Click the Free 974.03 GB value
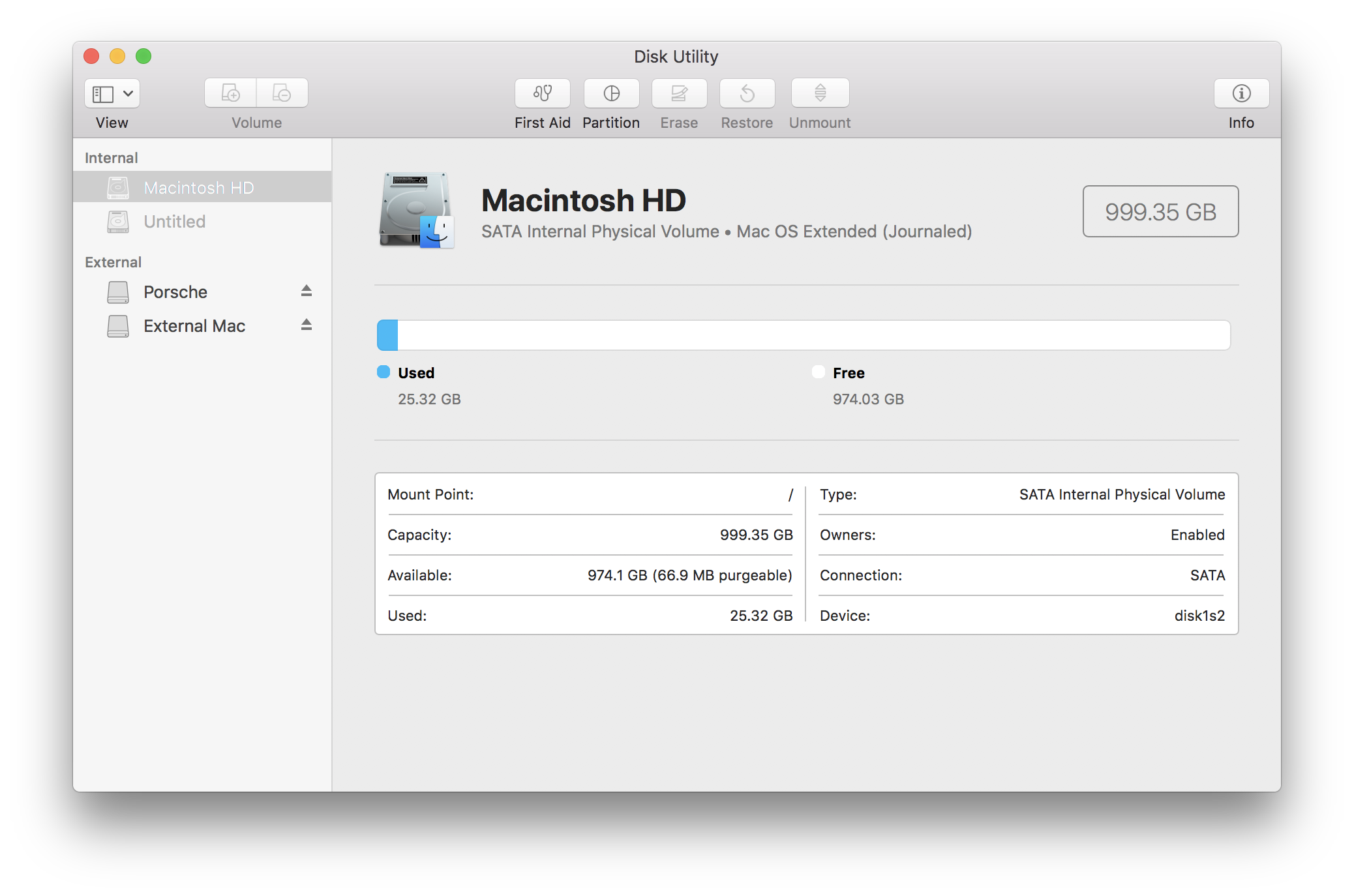1354x896 pixels. [868, 399]
